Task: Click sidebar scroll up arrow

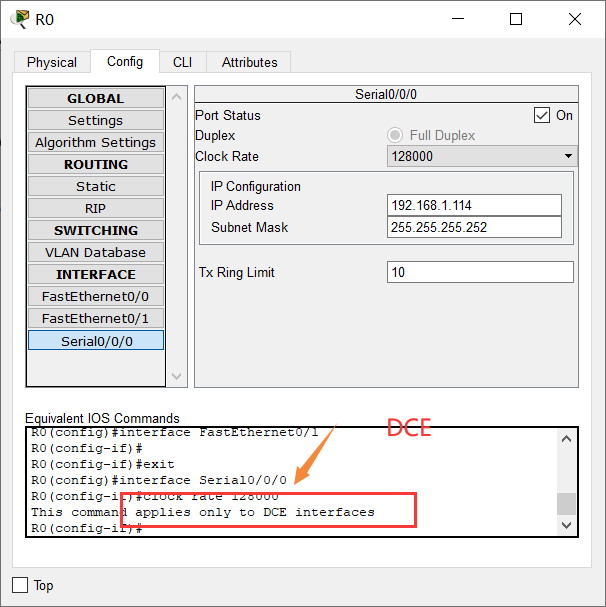Action: coord(177,97)
